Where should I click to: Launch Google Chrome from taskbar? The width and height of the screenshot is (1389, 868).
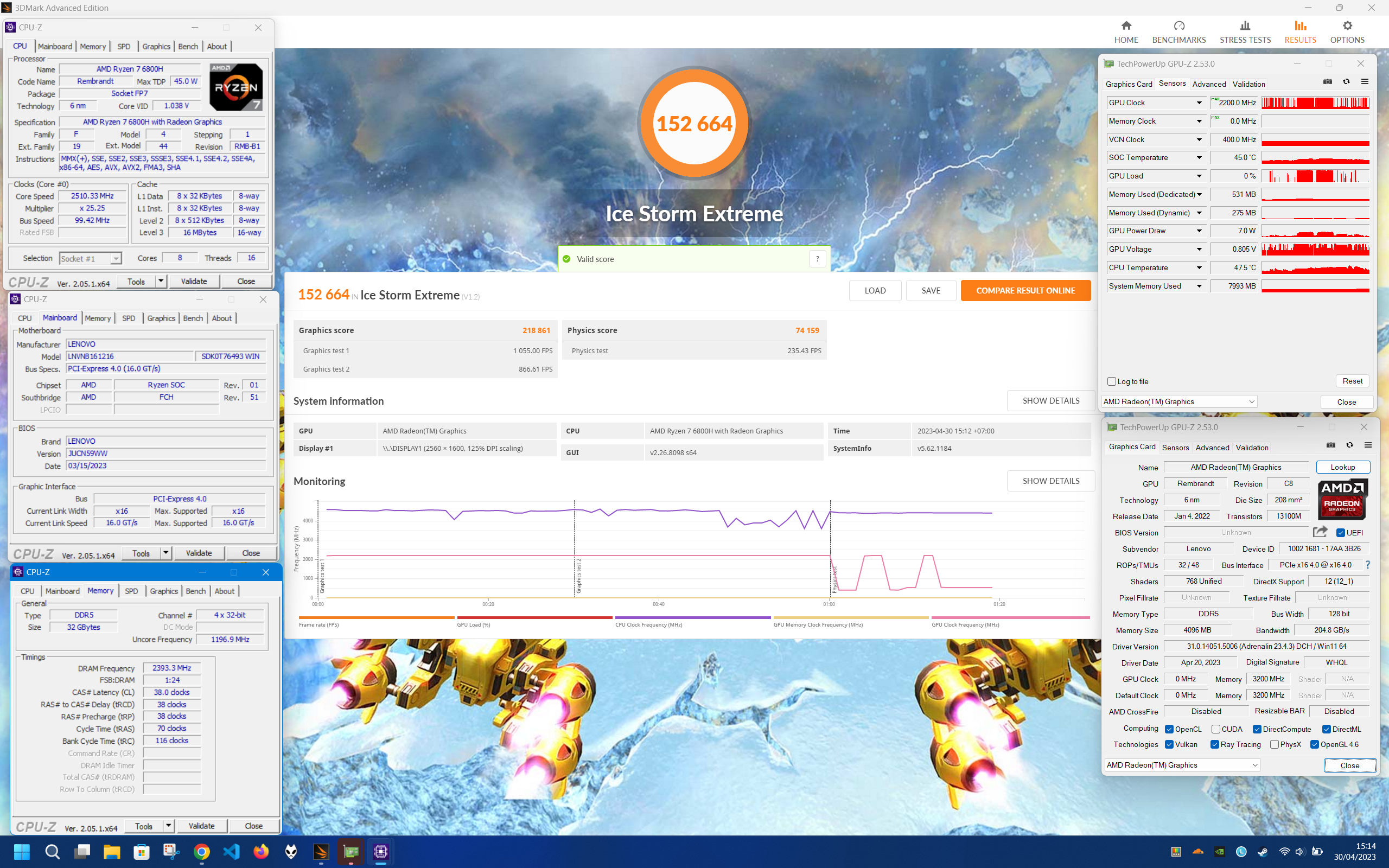click(x=201, y=851)
